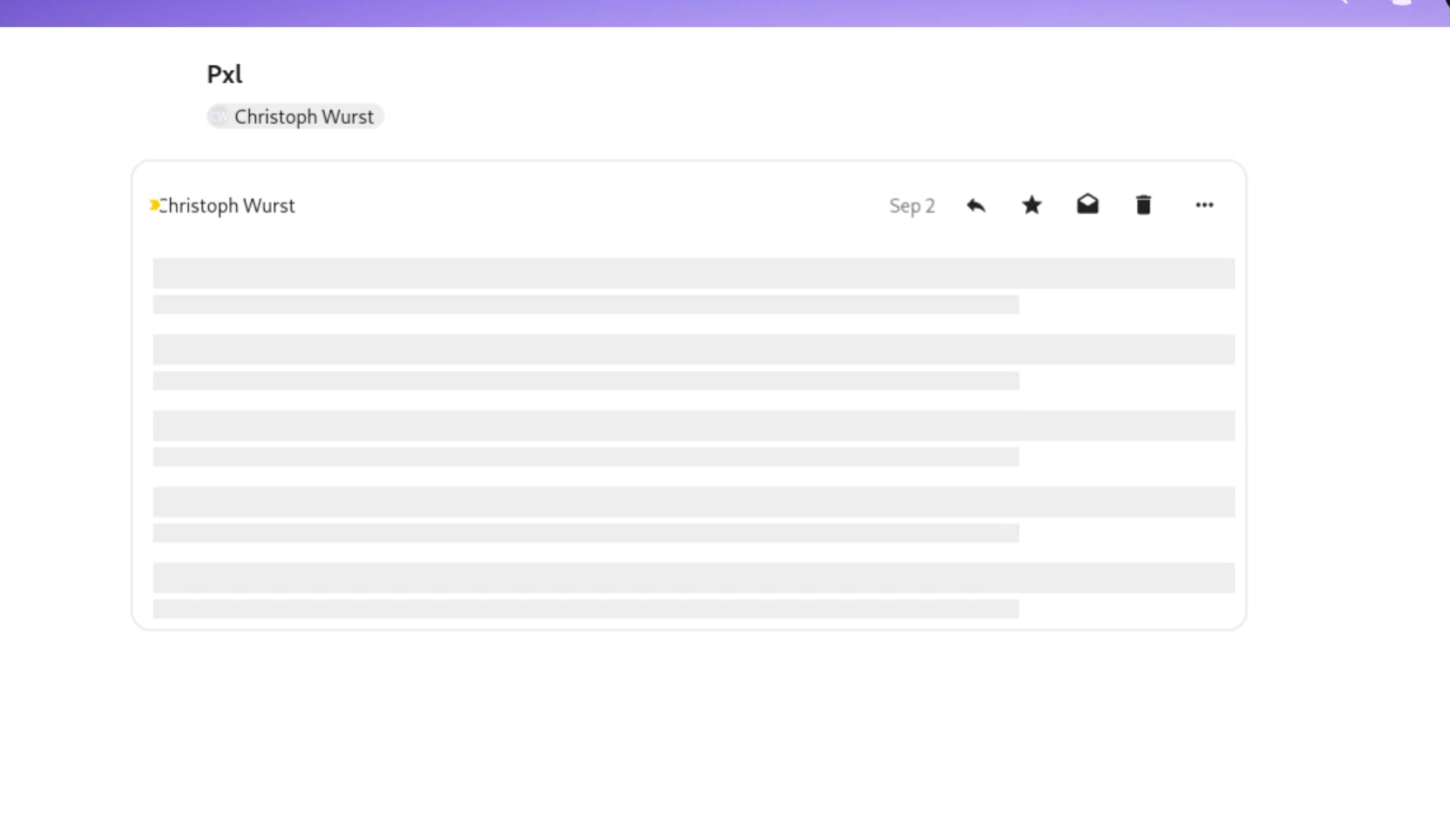Click the envelope icon to mark as unread
The height and width of the screenshot is (840, 1450).
point(1087,205)
